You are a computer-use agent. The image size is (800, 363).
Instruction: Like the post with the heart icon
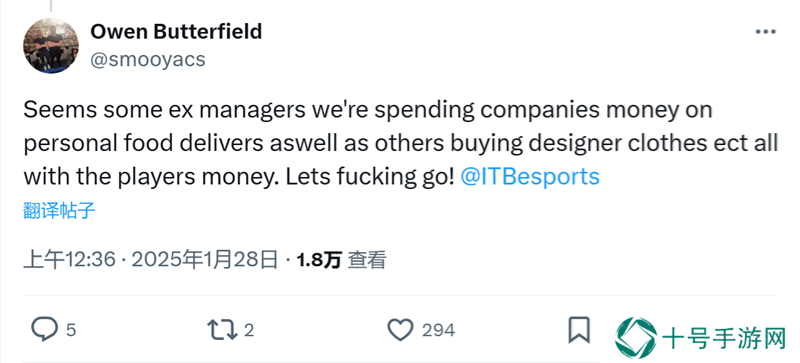[x=401, y=330]
